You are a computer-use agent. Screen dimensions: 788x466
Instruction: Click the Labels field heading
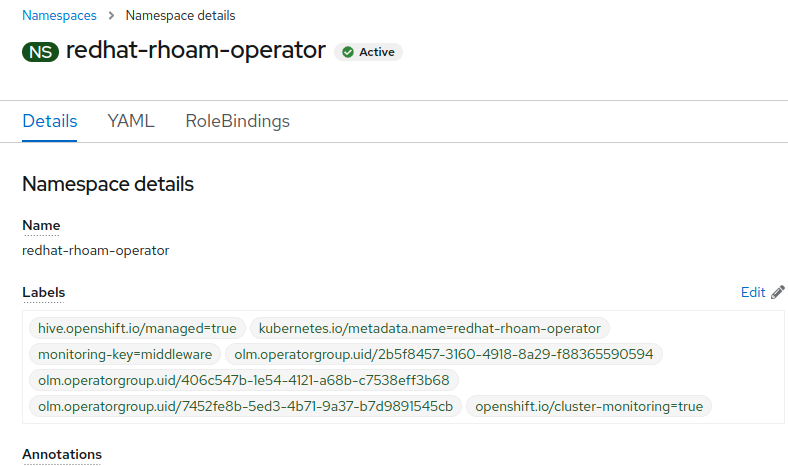point(44,293)
